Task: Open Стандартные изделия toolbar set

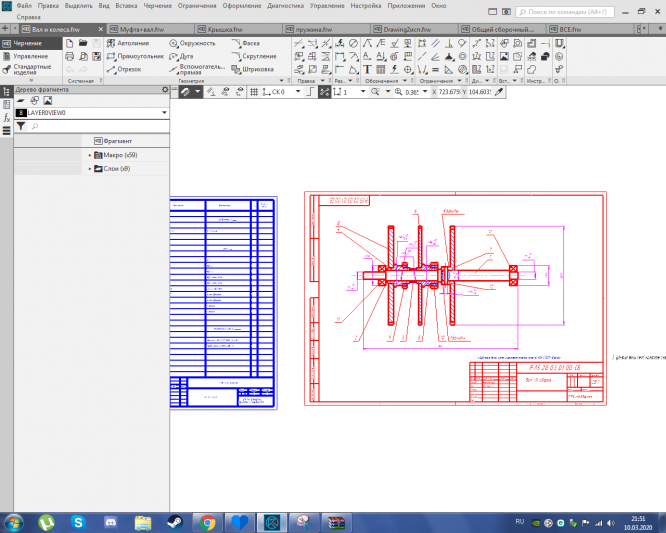Action: 30,70
